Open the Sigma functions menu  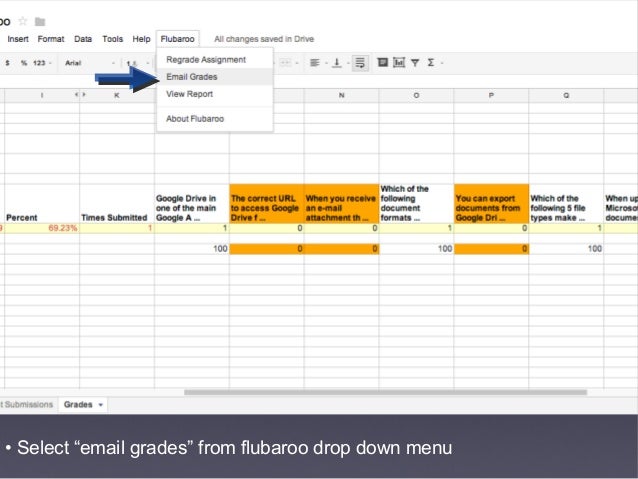pos(430,63)
